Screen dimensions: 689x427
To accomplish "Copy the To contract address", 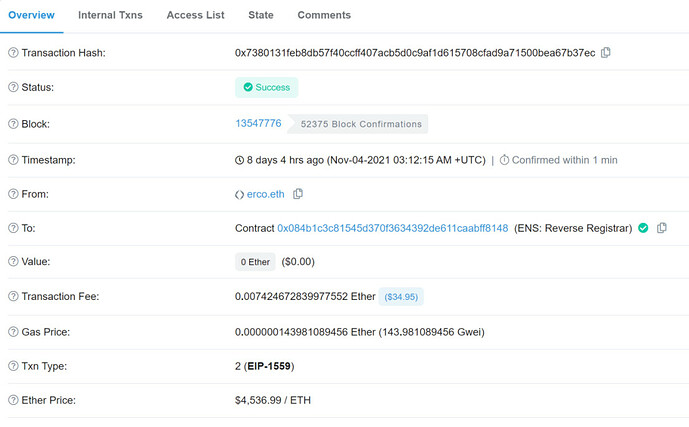I will tap(661, 228).
